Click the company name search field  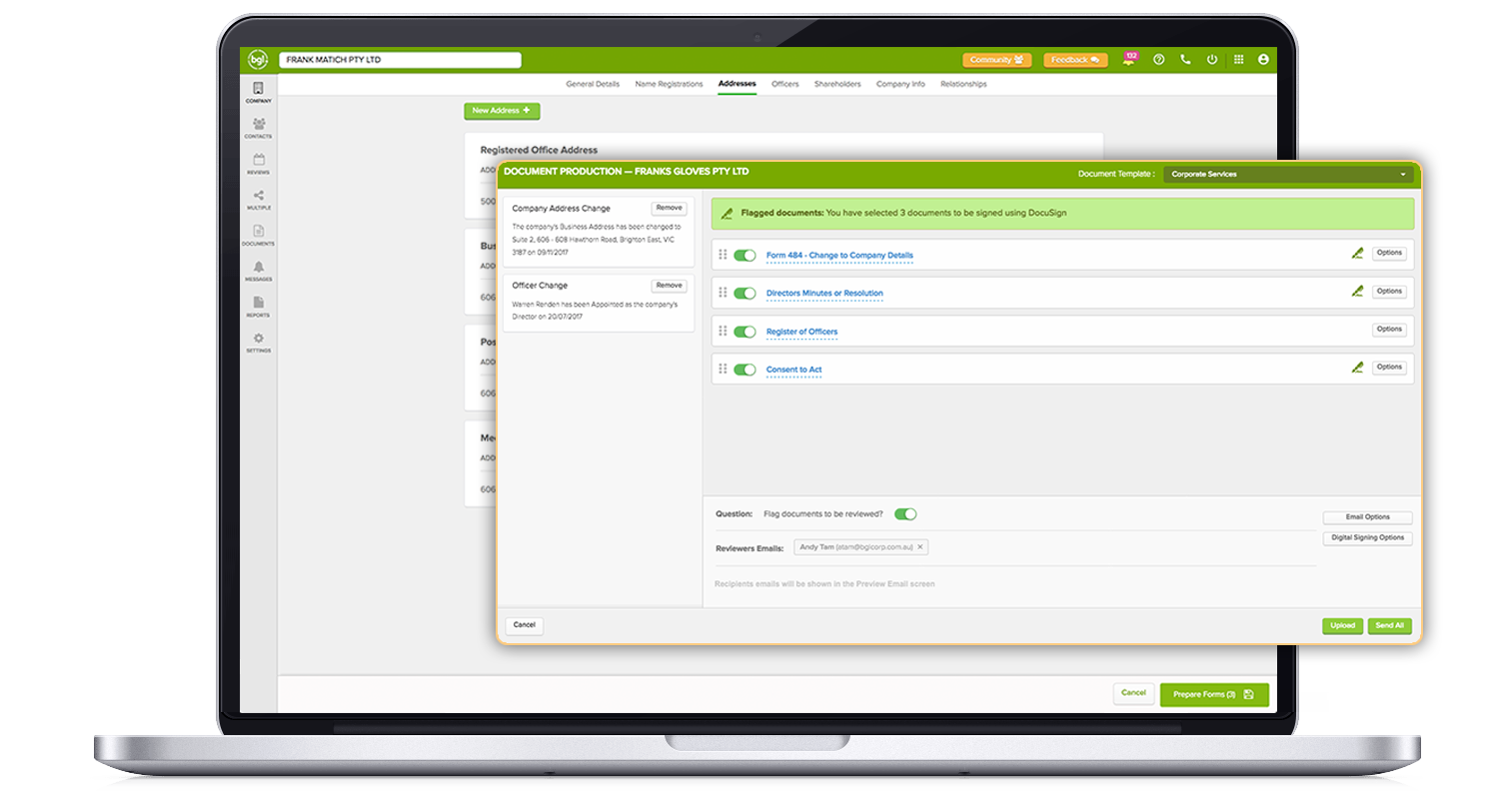pyautogui.click(x=400, y=60)
